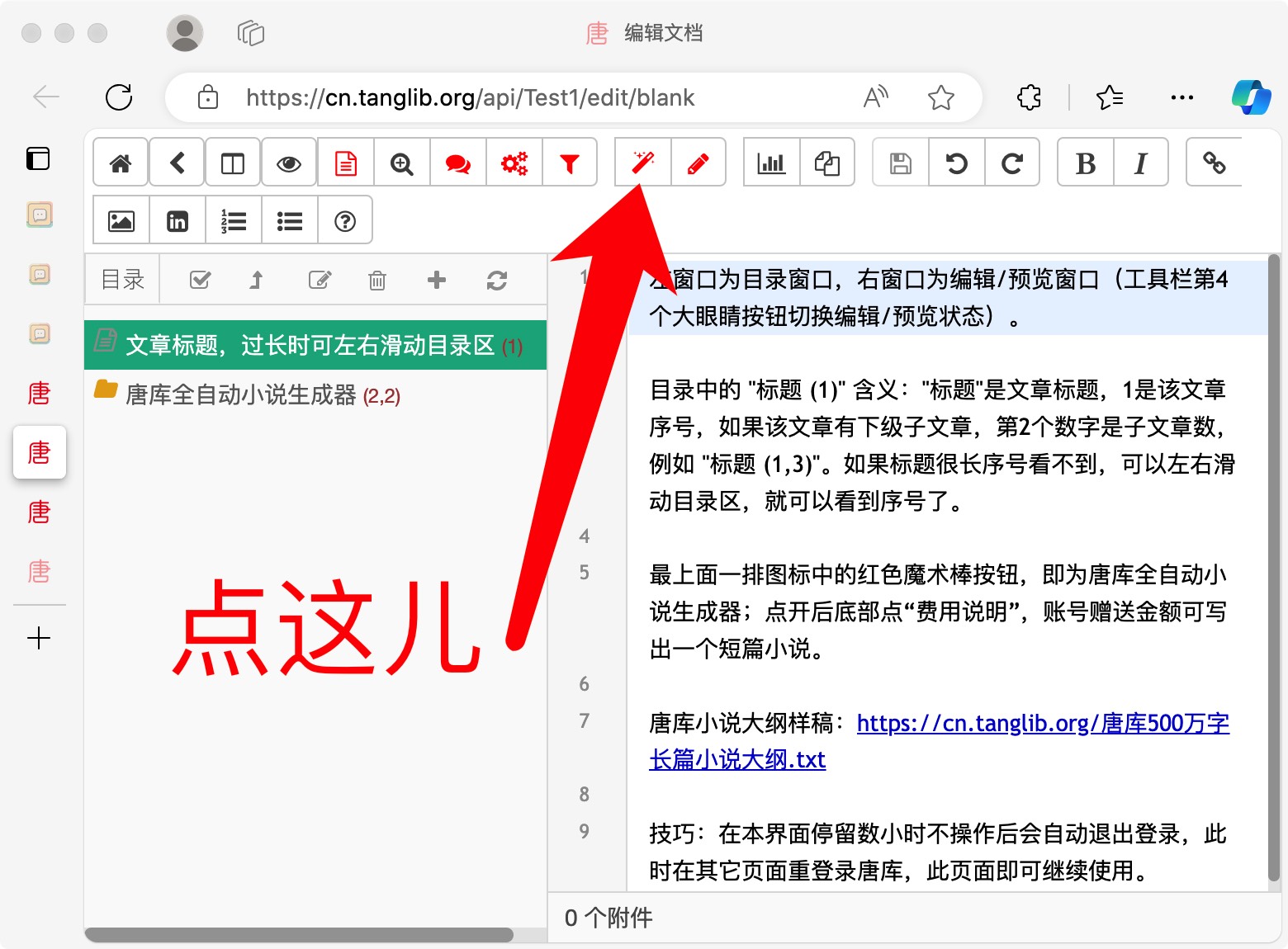Screen dimensions: 1288x949
Task: Save document with floppy disk icon
Action: click(x=900, y=163)
